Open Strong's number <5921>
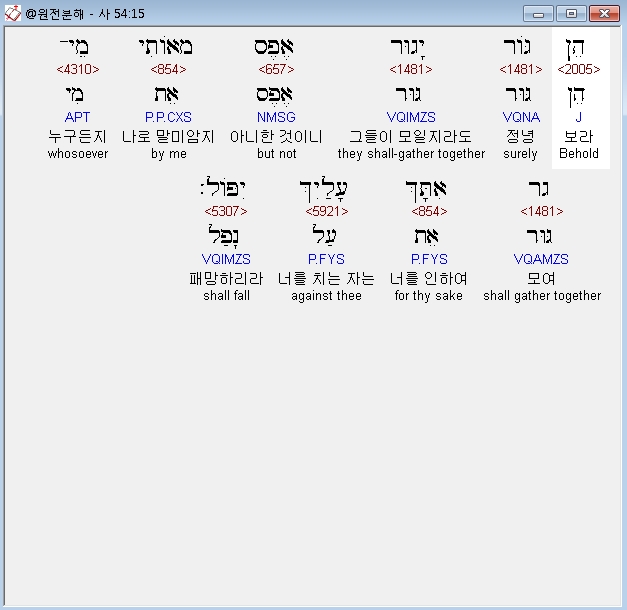The width and height of the screenshot is (627, 610). pyautogui.click(x=327, y=212)
